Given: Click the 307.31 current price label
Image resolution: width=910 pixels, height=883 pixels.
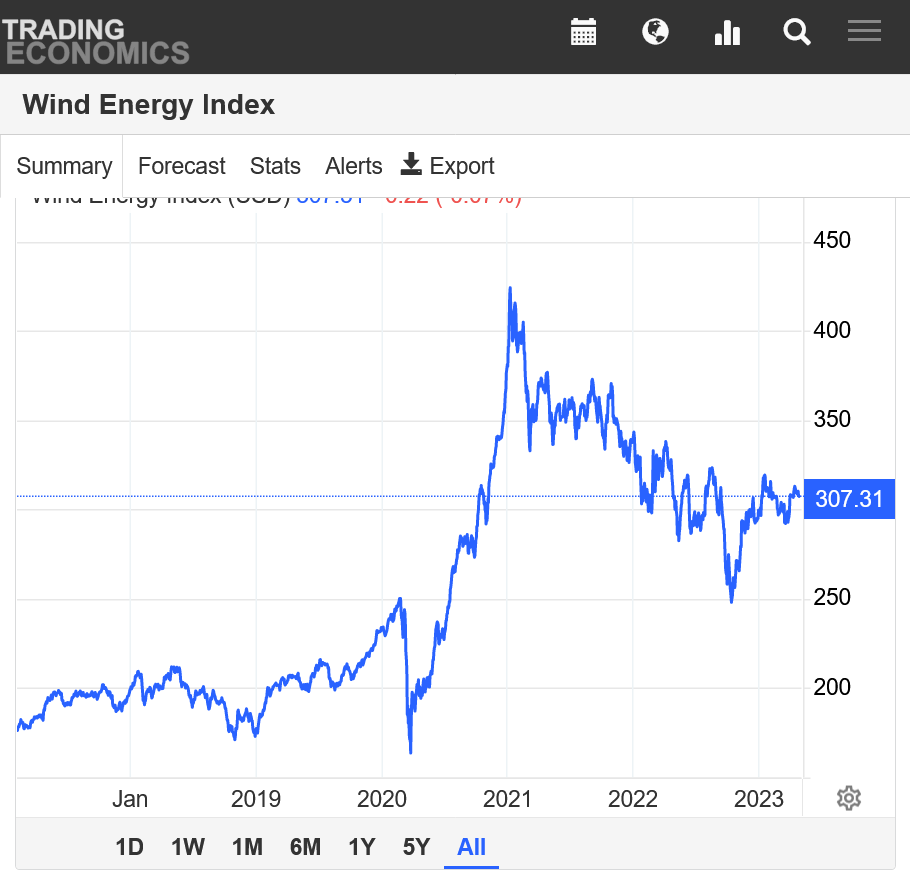Looking at the screenshot, I should pyautogui.click(x=849, y=498).
